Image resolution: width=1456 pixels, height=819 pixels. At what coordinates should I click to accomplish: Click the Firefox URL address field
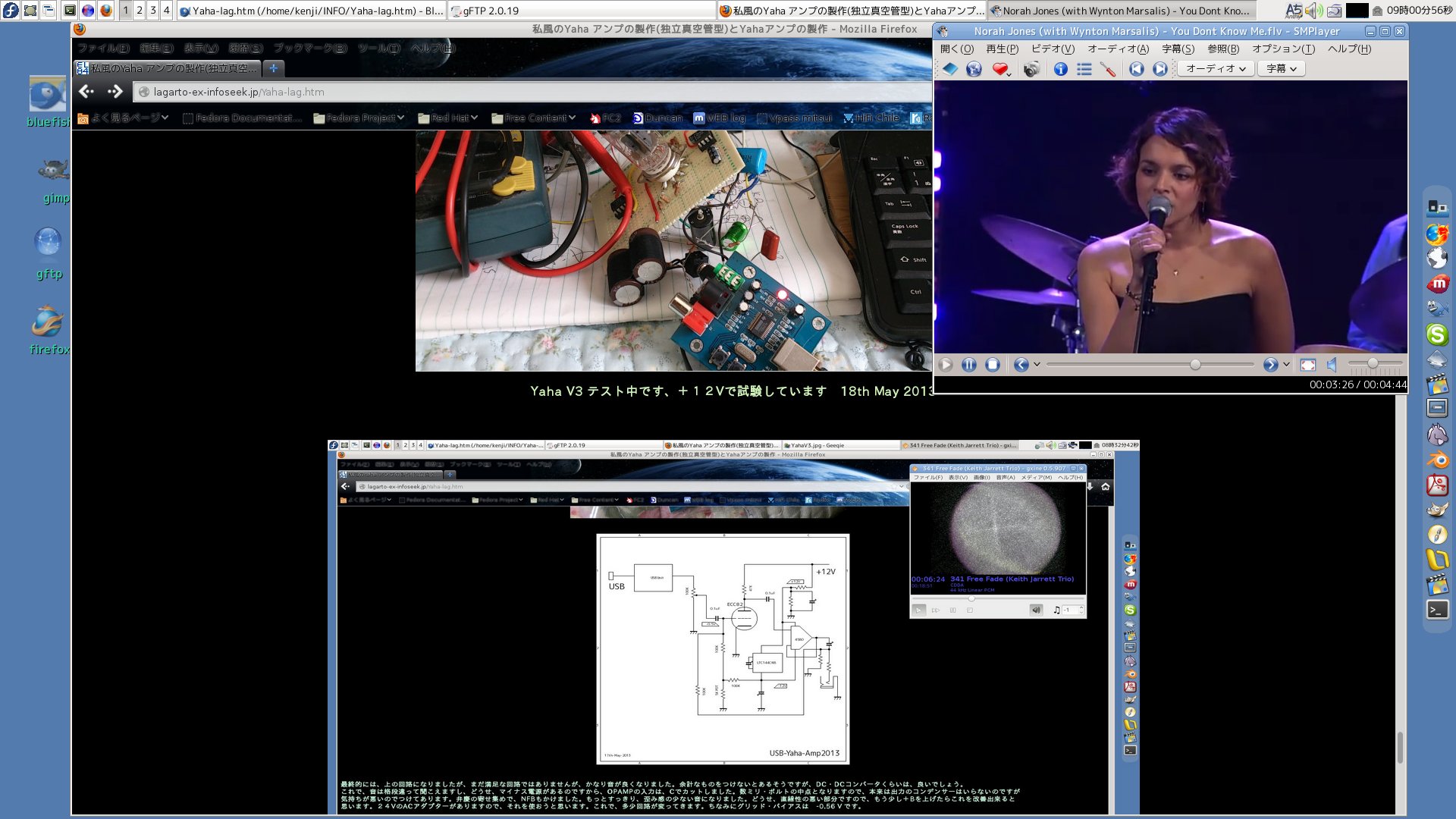pos(531,92)
